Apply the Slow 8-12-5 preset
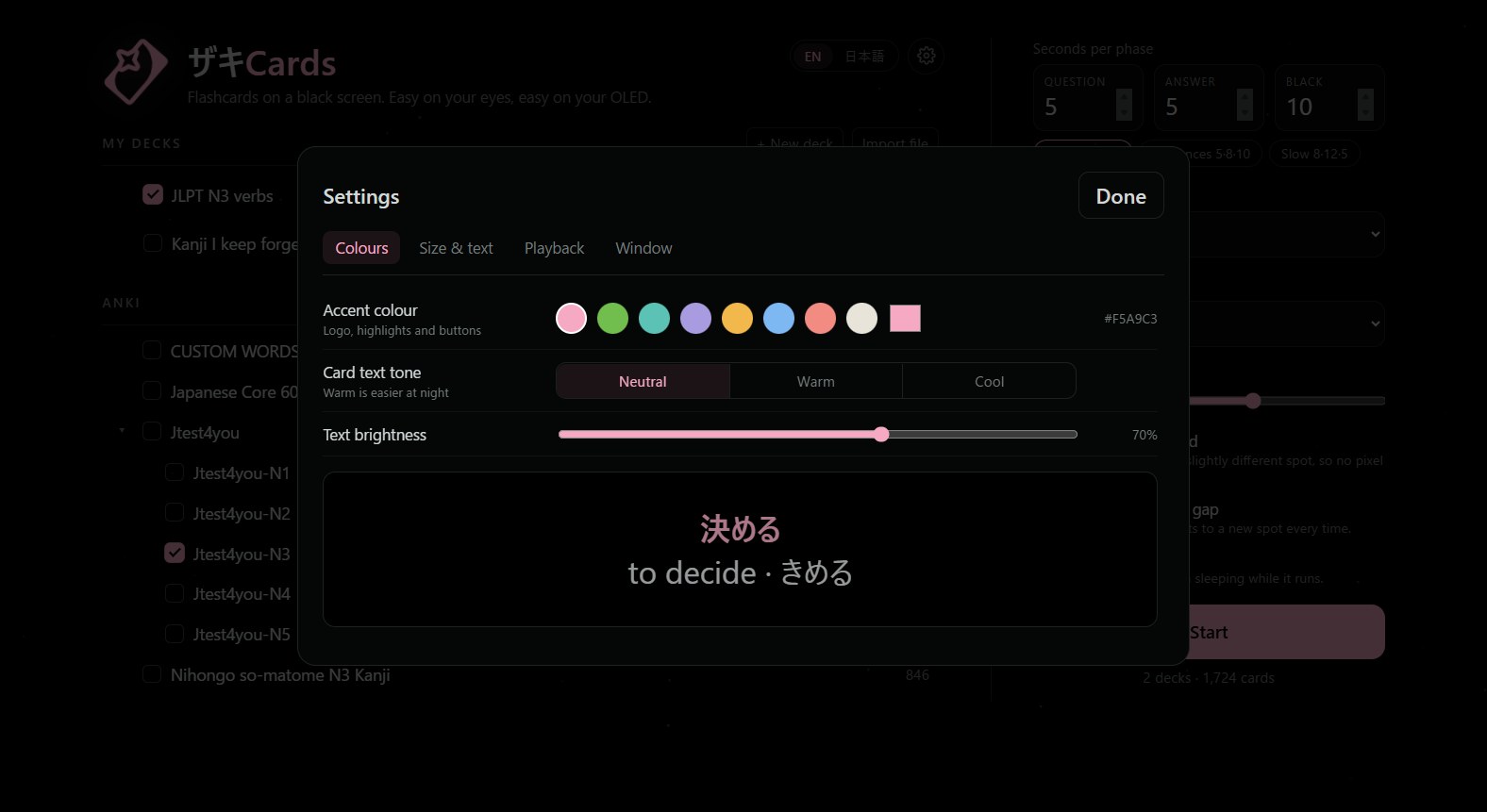 point(1314,154)
